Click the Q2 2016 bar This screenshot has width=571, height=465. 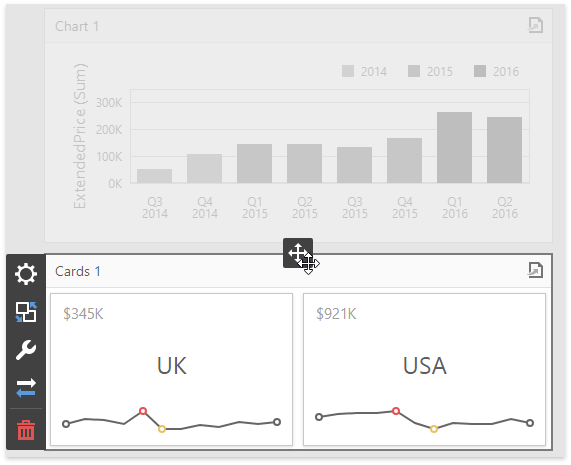504,150
